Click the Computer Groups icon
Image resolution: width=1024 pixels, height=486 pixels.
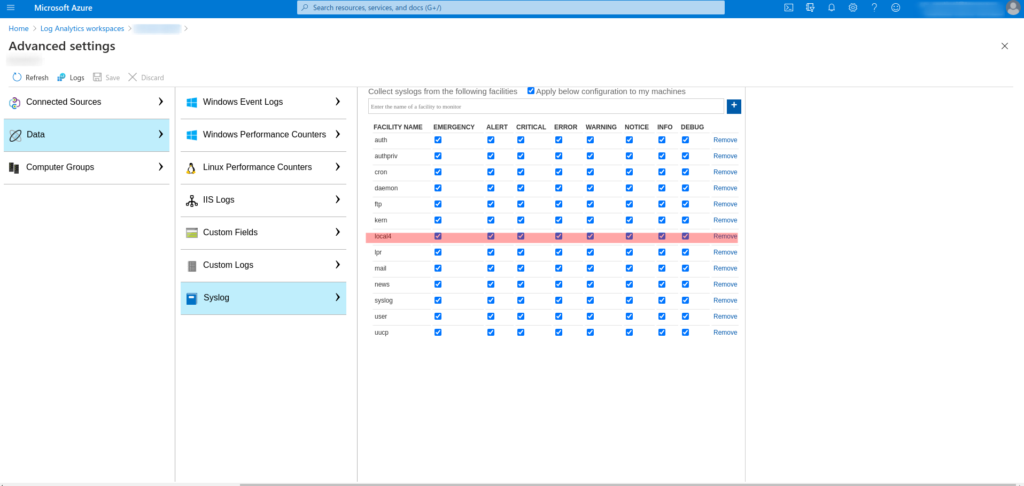click(x=14, y=168)
